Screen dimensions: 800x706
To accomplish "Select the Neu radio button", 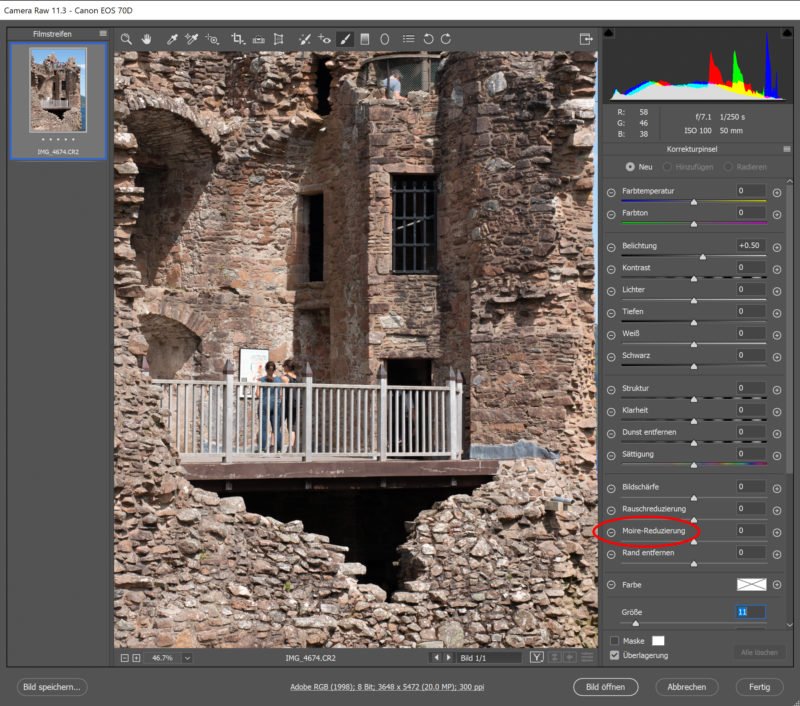I will point(630,166).
